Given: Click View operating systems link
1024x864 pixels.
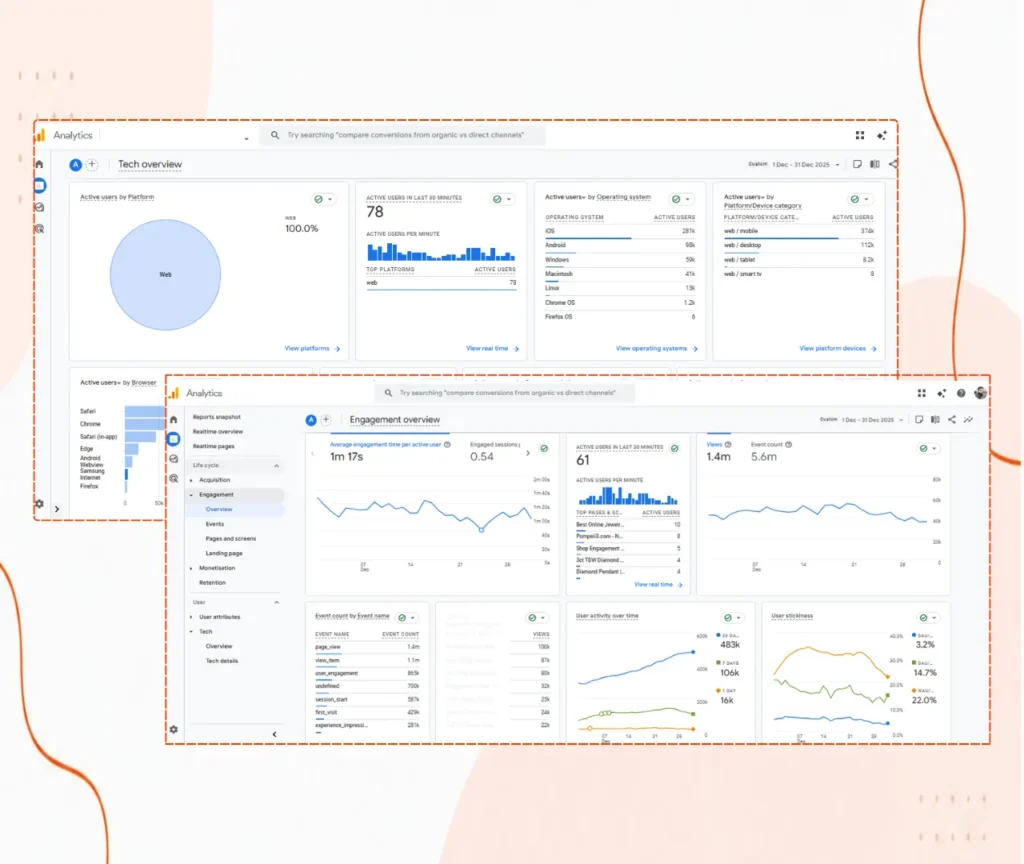Looking at the screenshot, I should pyautogui.click(x=656, y=349).
